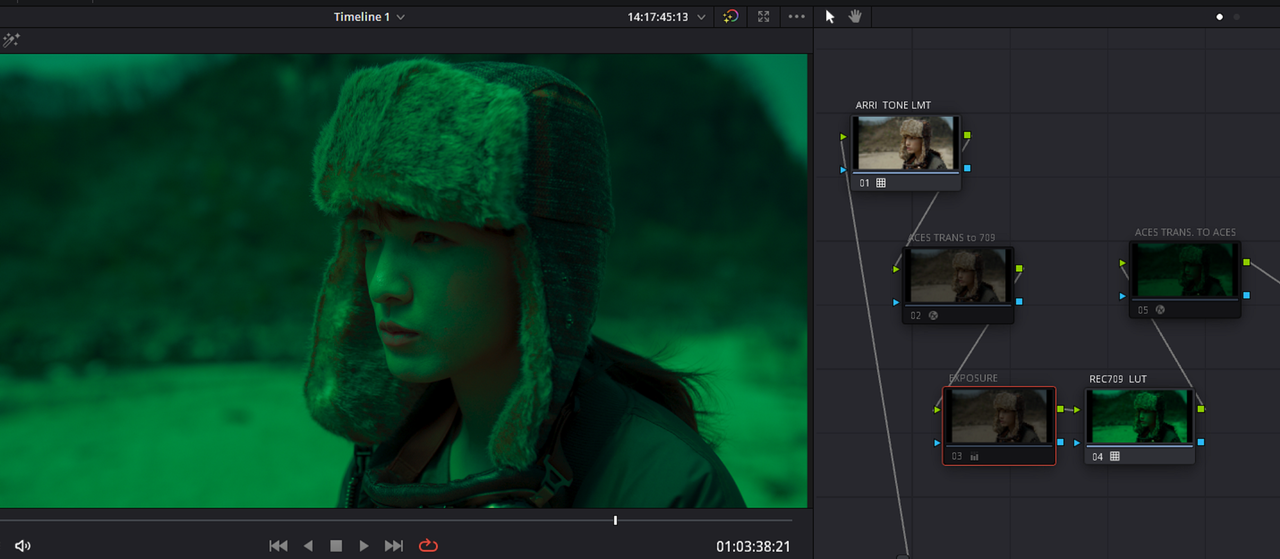Click the ACES TRANS. TO ACES label
The height and width of the screenshot is (559, 1280).
[x=1185, y=232]
